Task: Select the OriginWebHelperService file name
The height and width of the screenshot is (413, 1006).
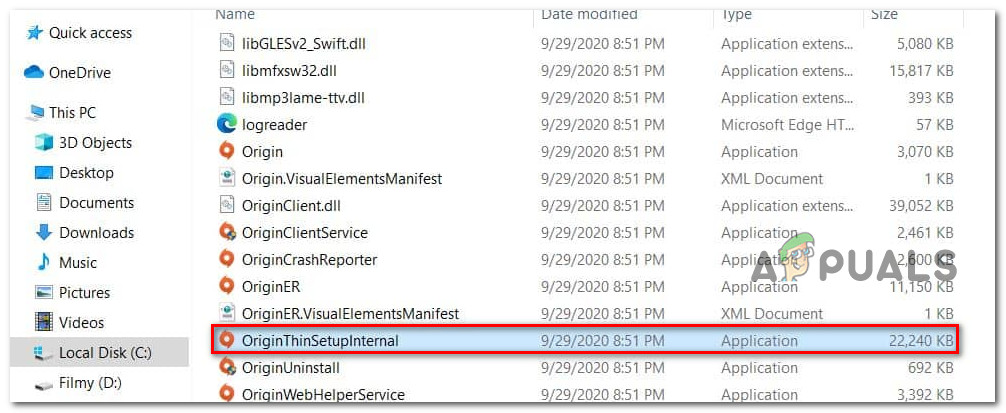Action: coord(323,395)
